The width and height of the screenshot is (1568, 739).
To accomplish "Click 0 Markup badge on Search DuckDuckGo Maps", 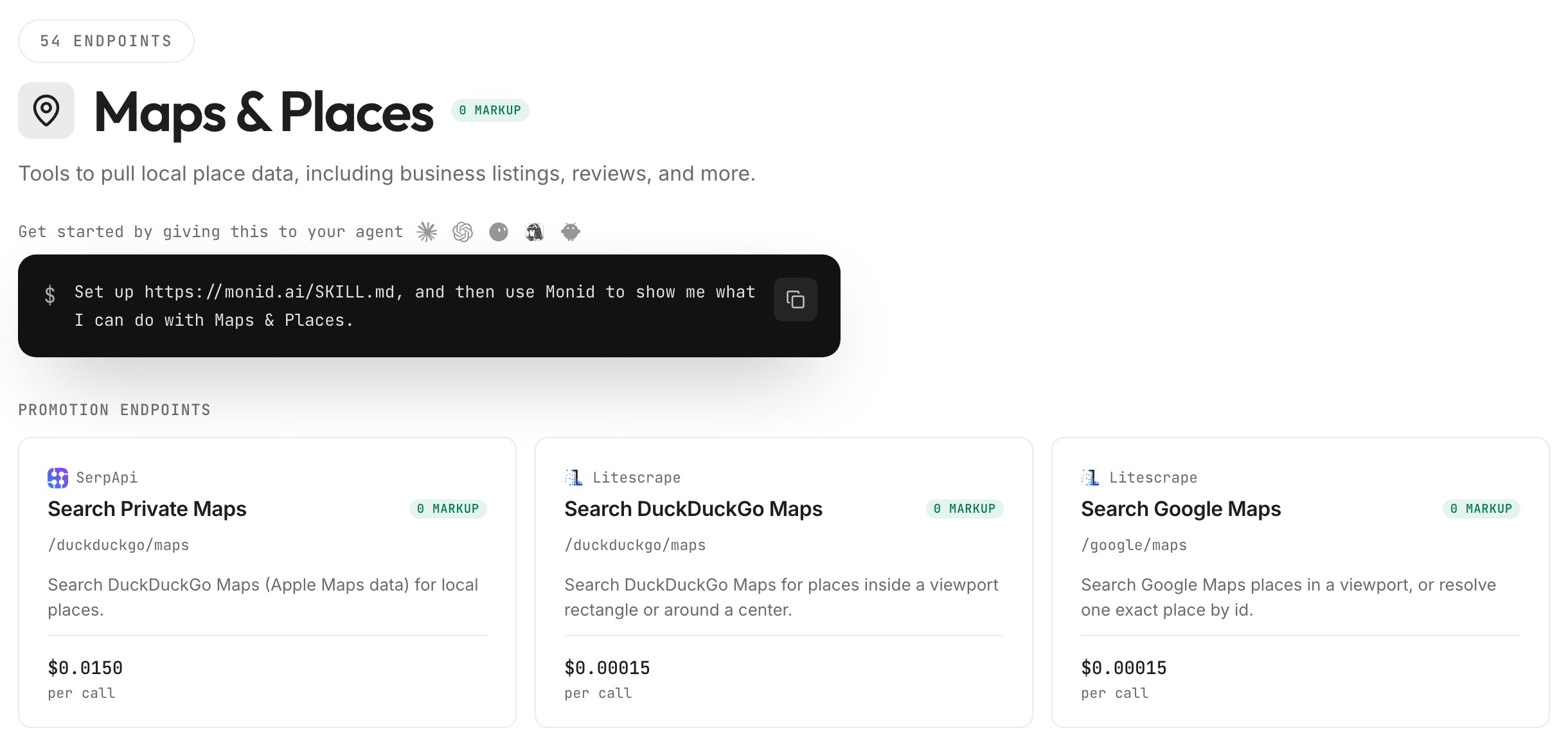I will pos(965,509).
